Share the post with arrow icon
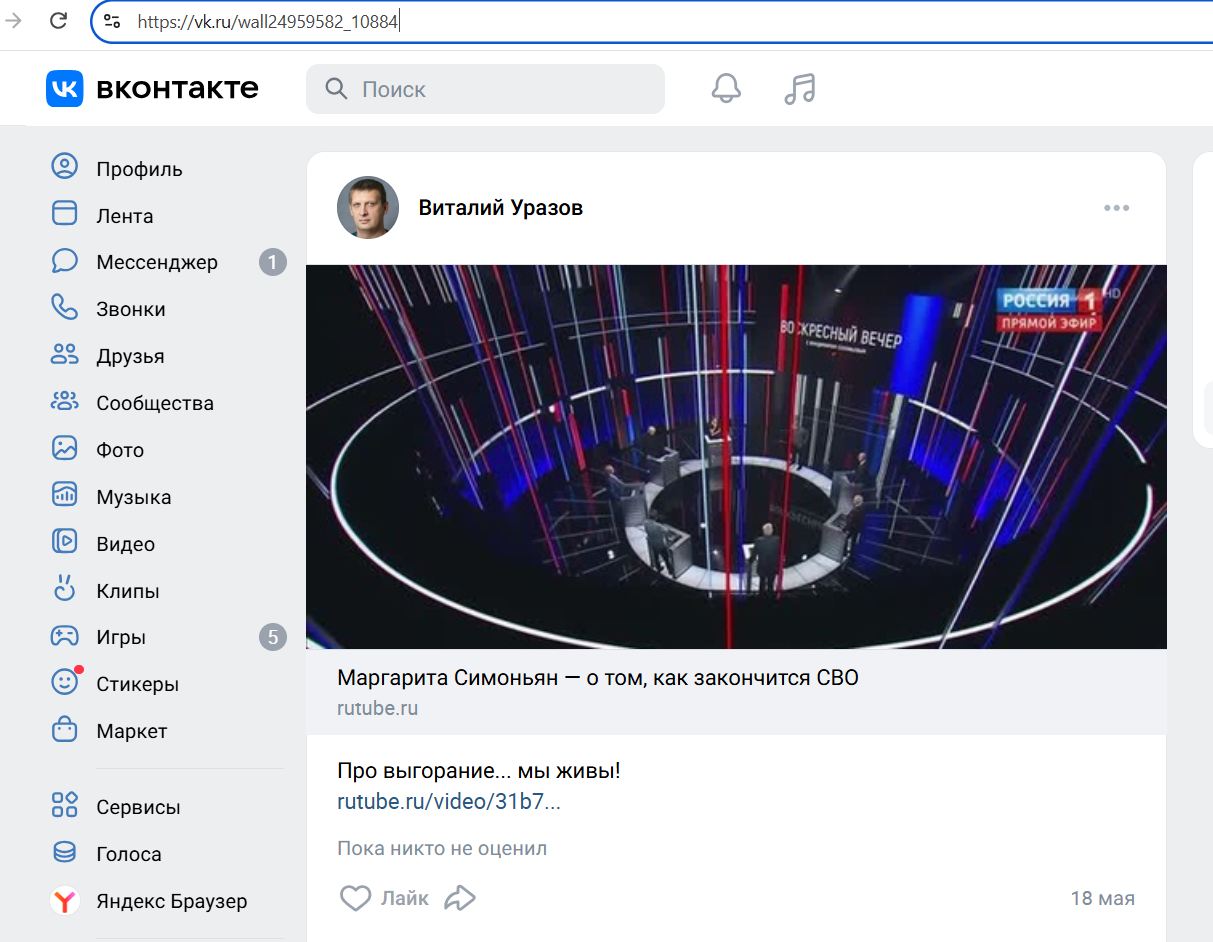Screen dimensions: 1213x942 coord(459,898)
